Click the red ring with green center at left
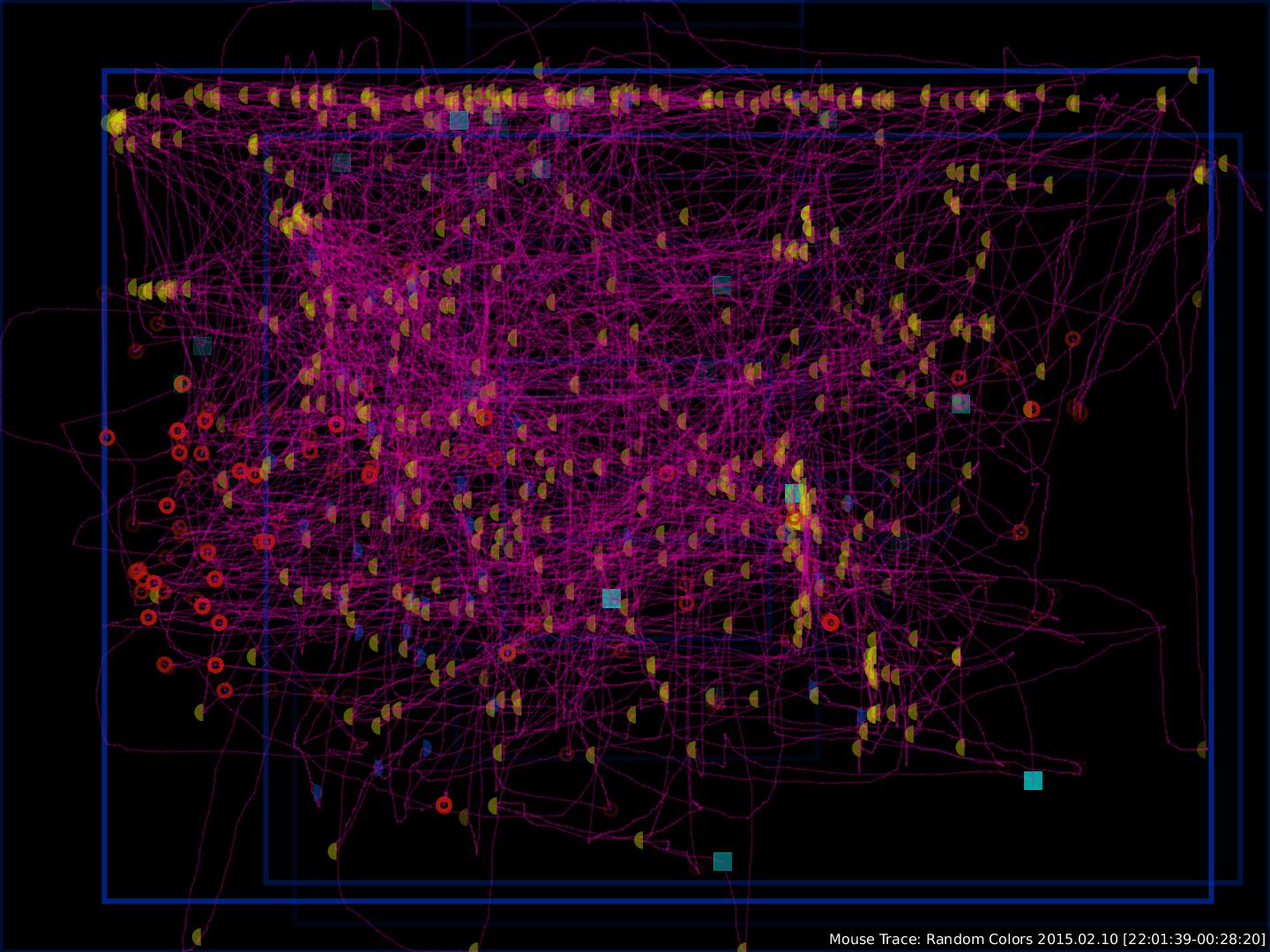 183,383
